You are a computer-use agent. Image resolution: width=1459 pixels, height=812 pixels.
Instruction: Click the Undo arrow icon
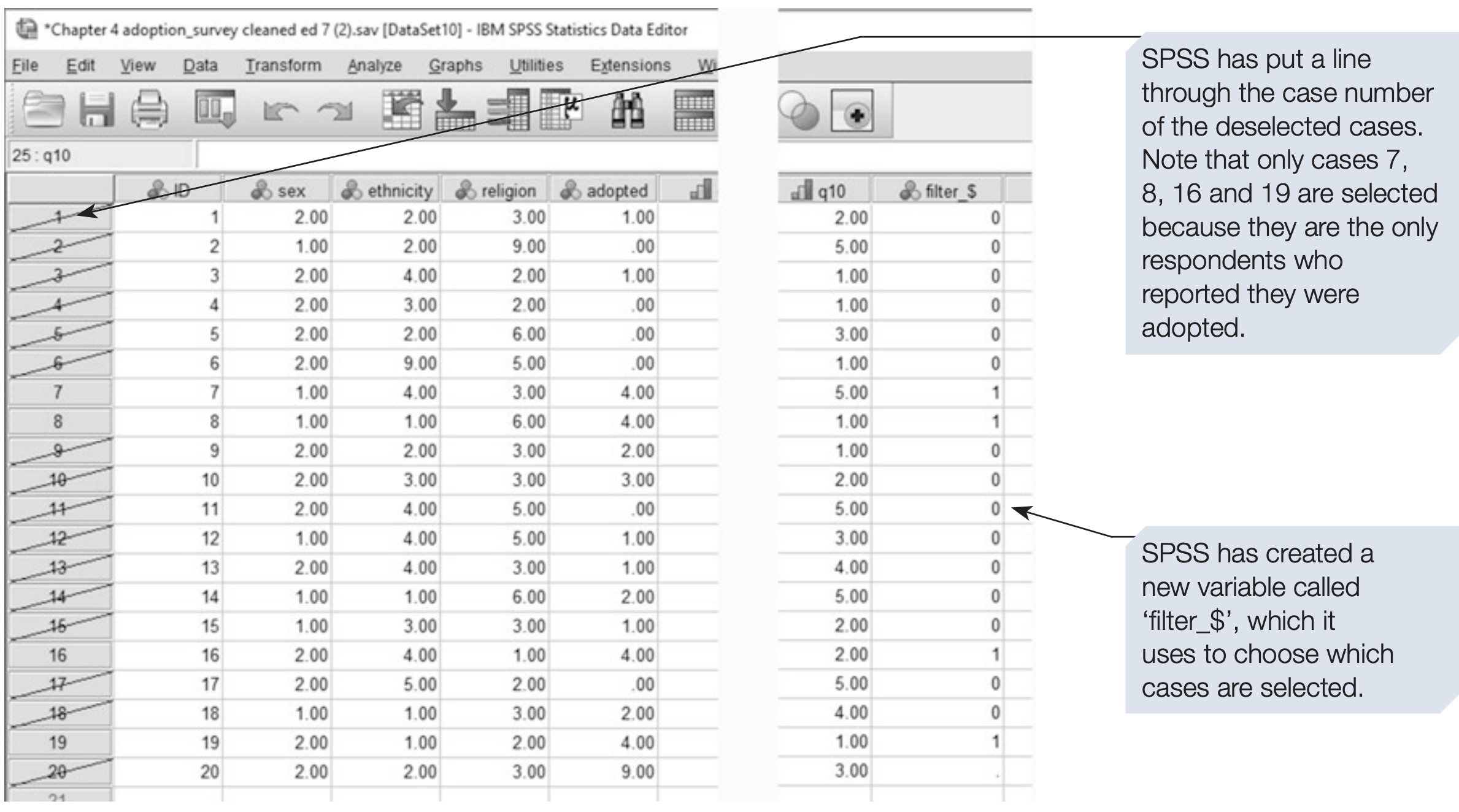[x=280, y=112]
